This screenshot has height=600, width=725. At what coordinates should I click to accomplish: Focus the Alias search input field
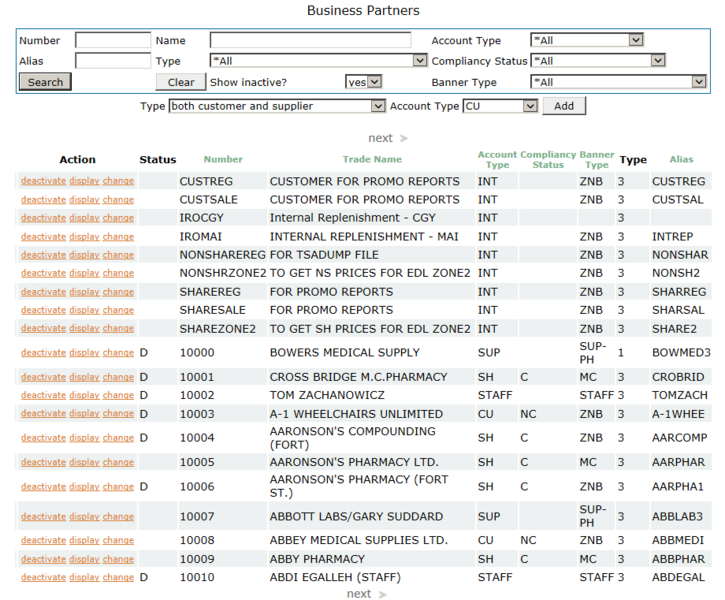pyautogui.click(x=113, y=61)
